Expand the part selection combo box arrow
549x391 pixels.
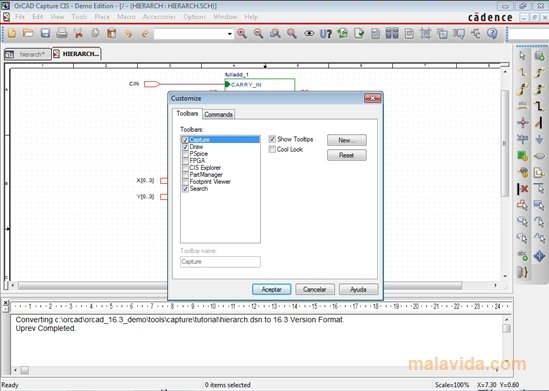point(230,34)
